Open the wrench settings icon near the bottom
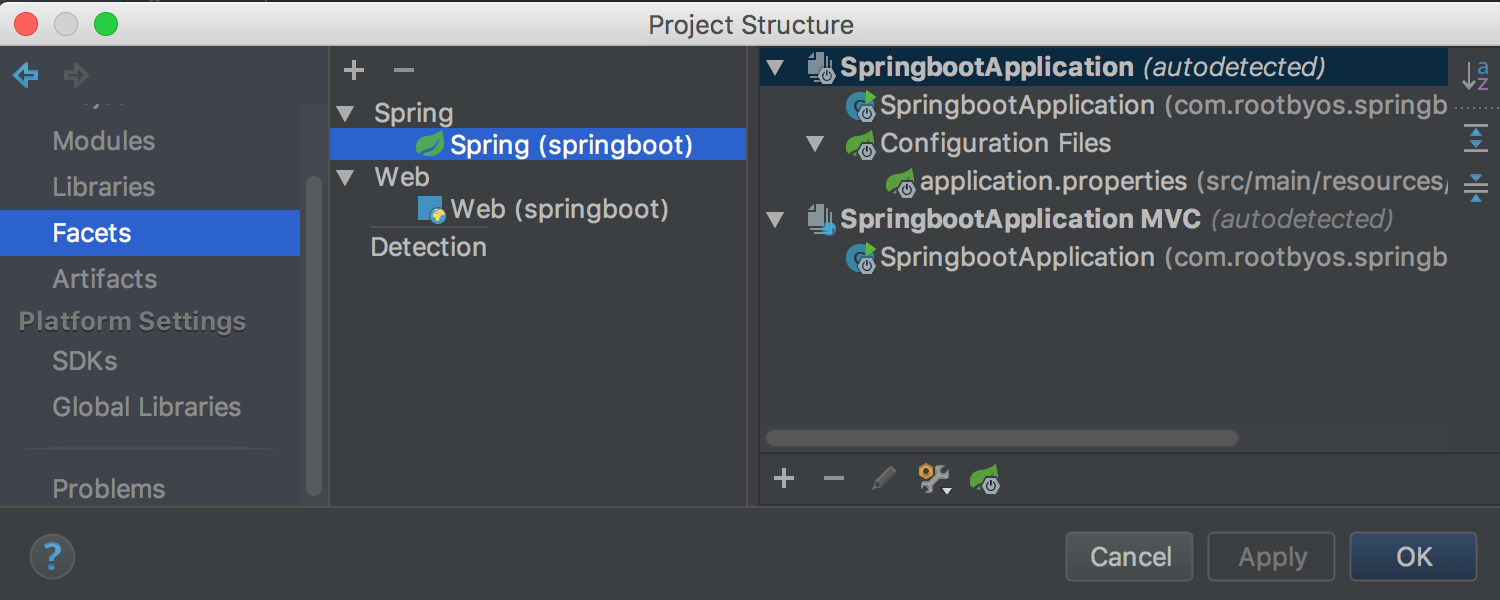 point(930,478)
